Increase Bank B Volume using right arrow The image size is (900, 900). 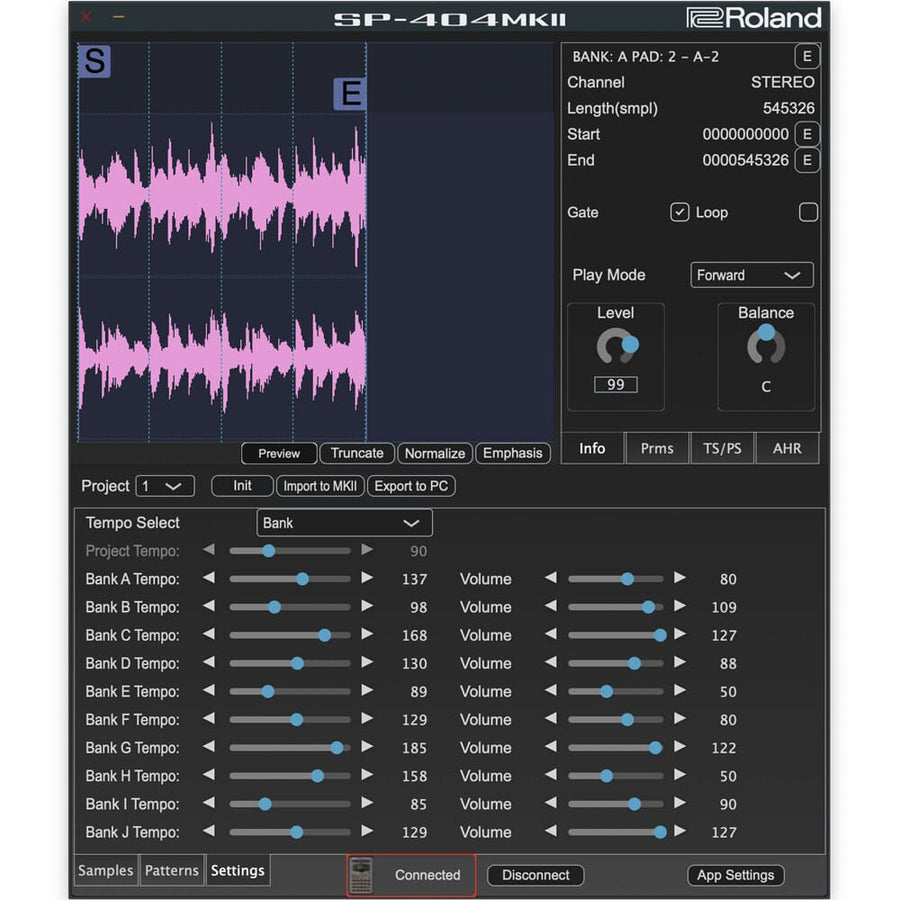[x=680, y=606]
